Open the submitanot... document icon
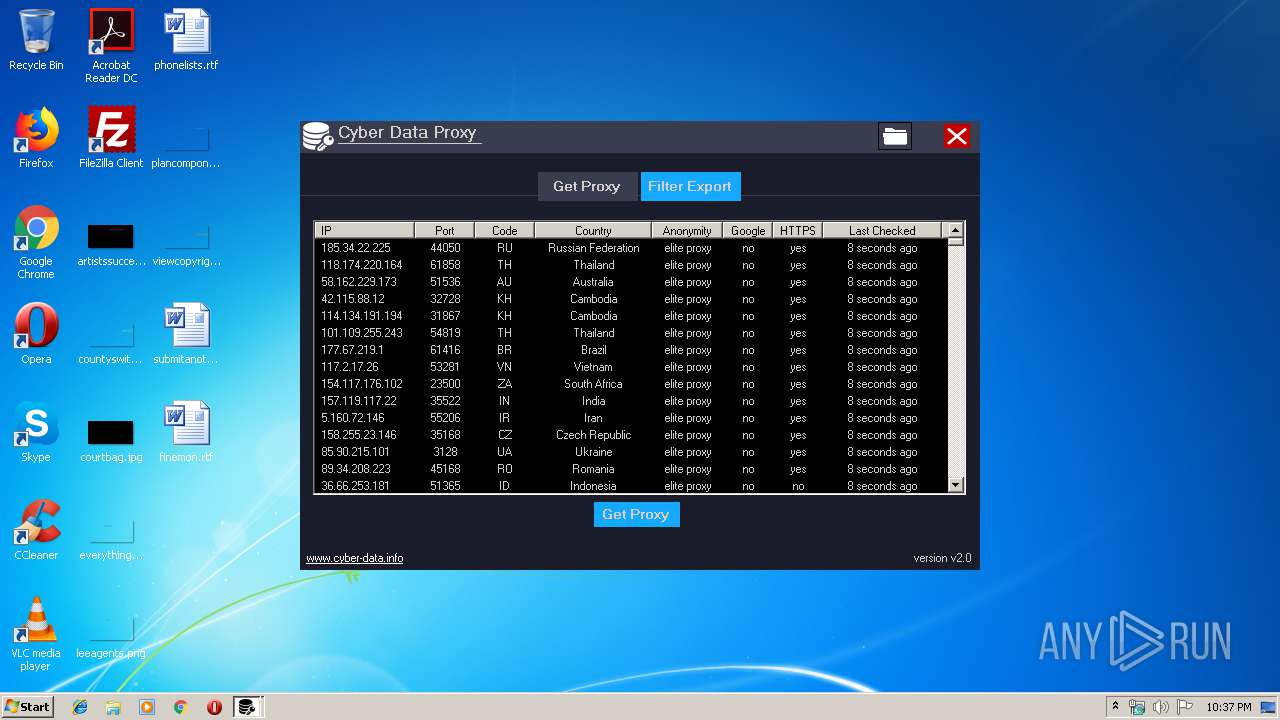 [186, 334]
